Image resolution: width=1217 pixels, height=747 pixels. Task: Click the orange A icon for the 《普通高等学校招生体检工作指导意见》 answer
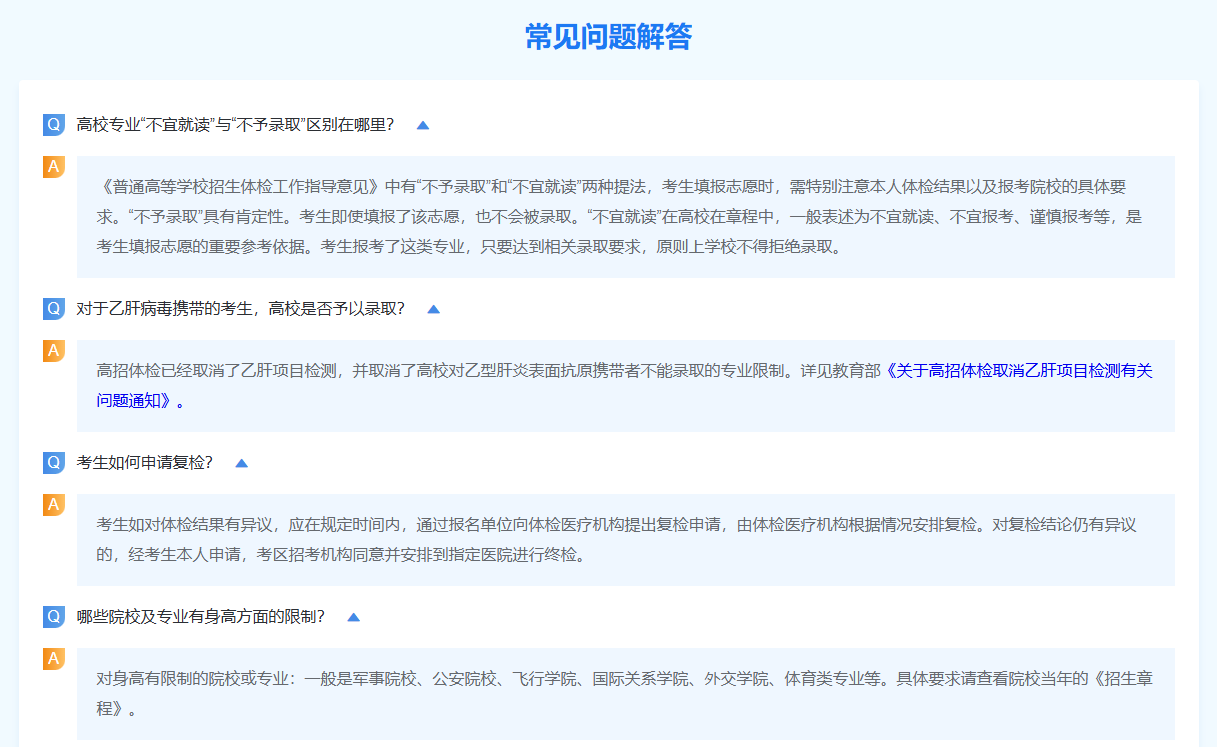pyautogui.click(x=54, y=167)
